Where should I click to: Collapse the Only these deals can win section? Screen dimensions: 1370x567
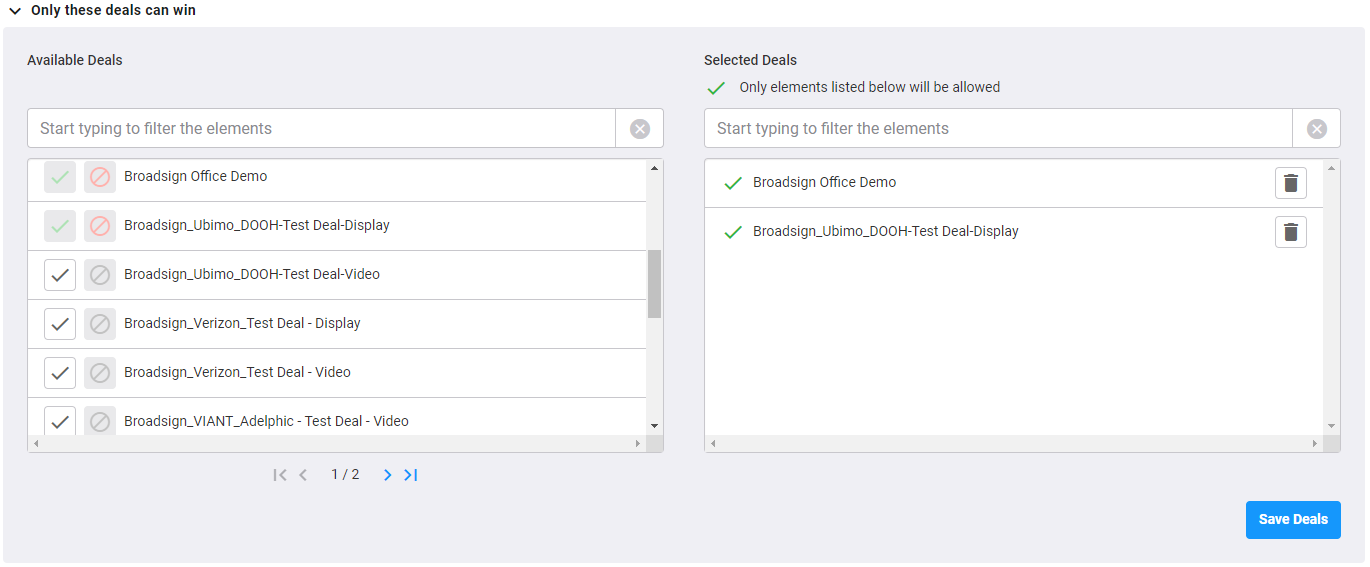click(x=15, y=11)
